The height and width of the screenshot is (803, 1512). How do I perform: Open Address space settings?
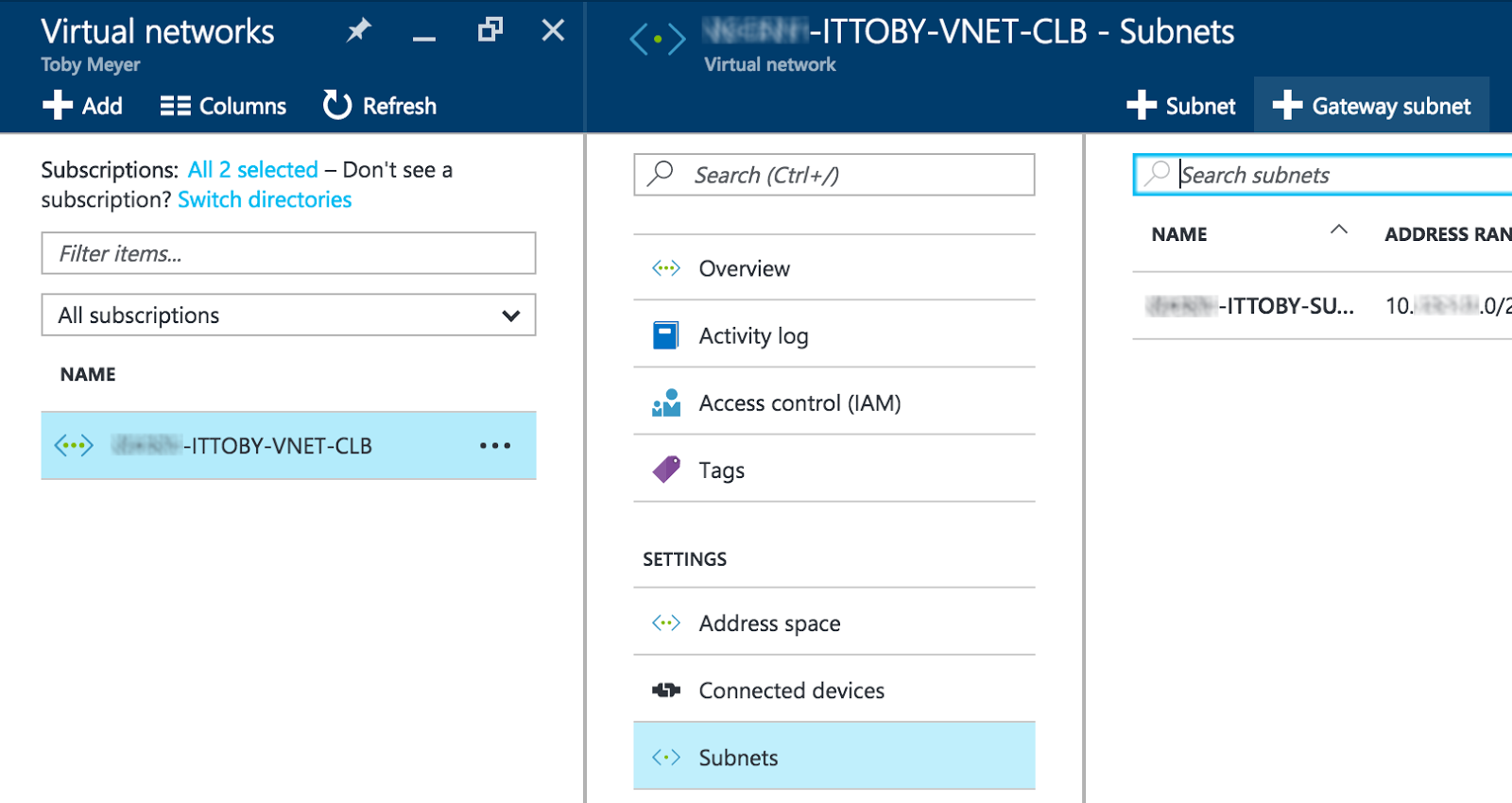(834, 623)
